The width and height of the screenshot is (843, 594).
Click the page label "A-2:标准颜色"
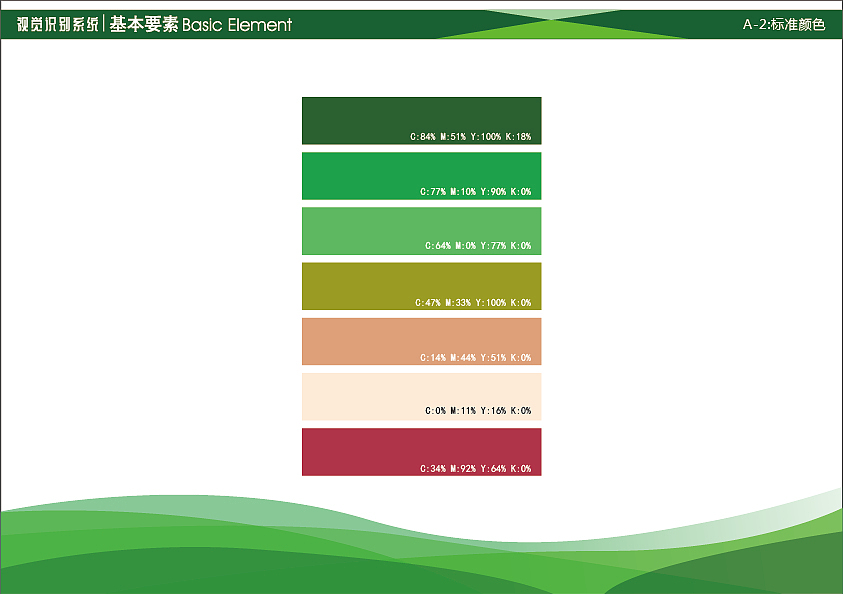(x=784, y=24)
